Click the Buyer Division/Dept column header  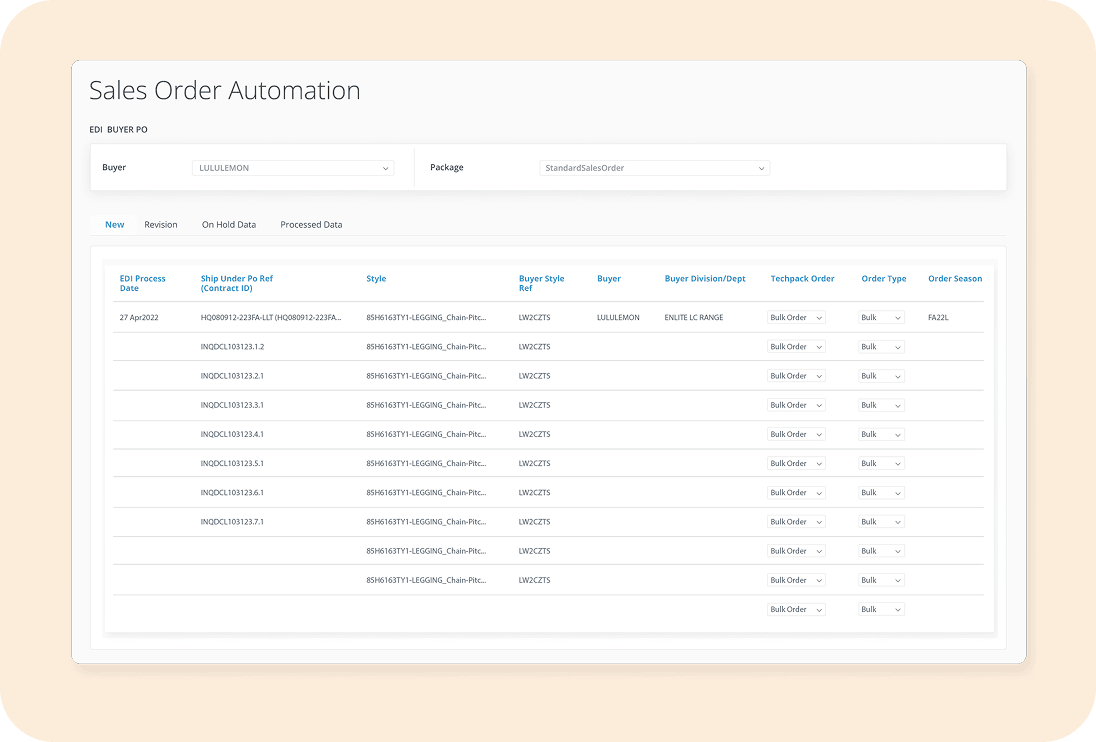pyautogui.click(x=705, y=279)
